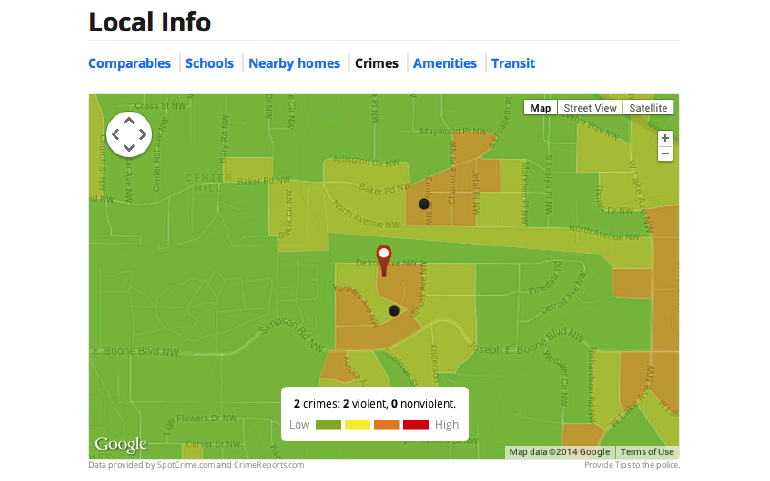Pan the map up with arrow control
Image resolution: width=770 pixels, height=481 pixels.
click(128, 121)
